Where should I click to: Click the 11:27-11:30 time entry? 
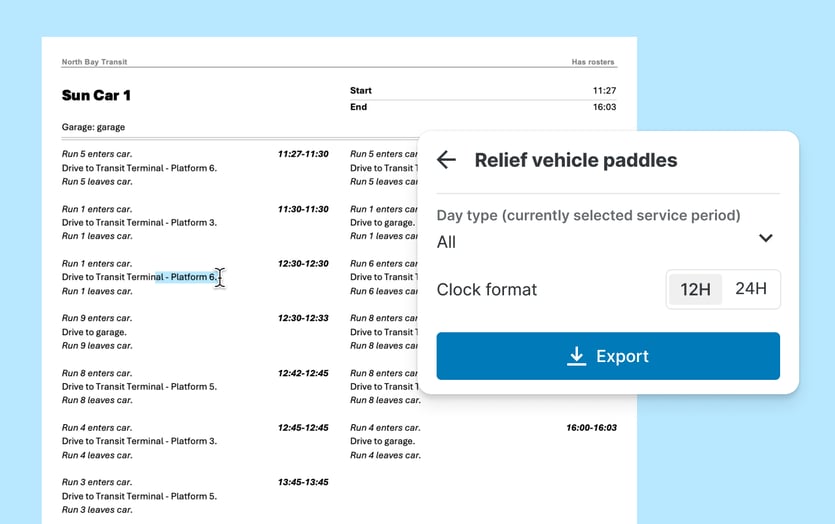point(303,154)
